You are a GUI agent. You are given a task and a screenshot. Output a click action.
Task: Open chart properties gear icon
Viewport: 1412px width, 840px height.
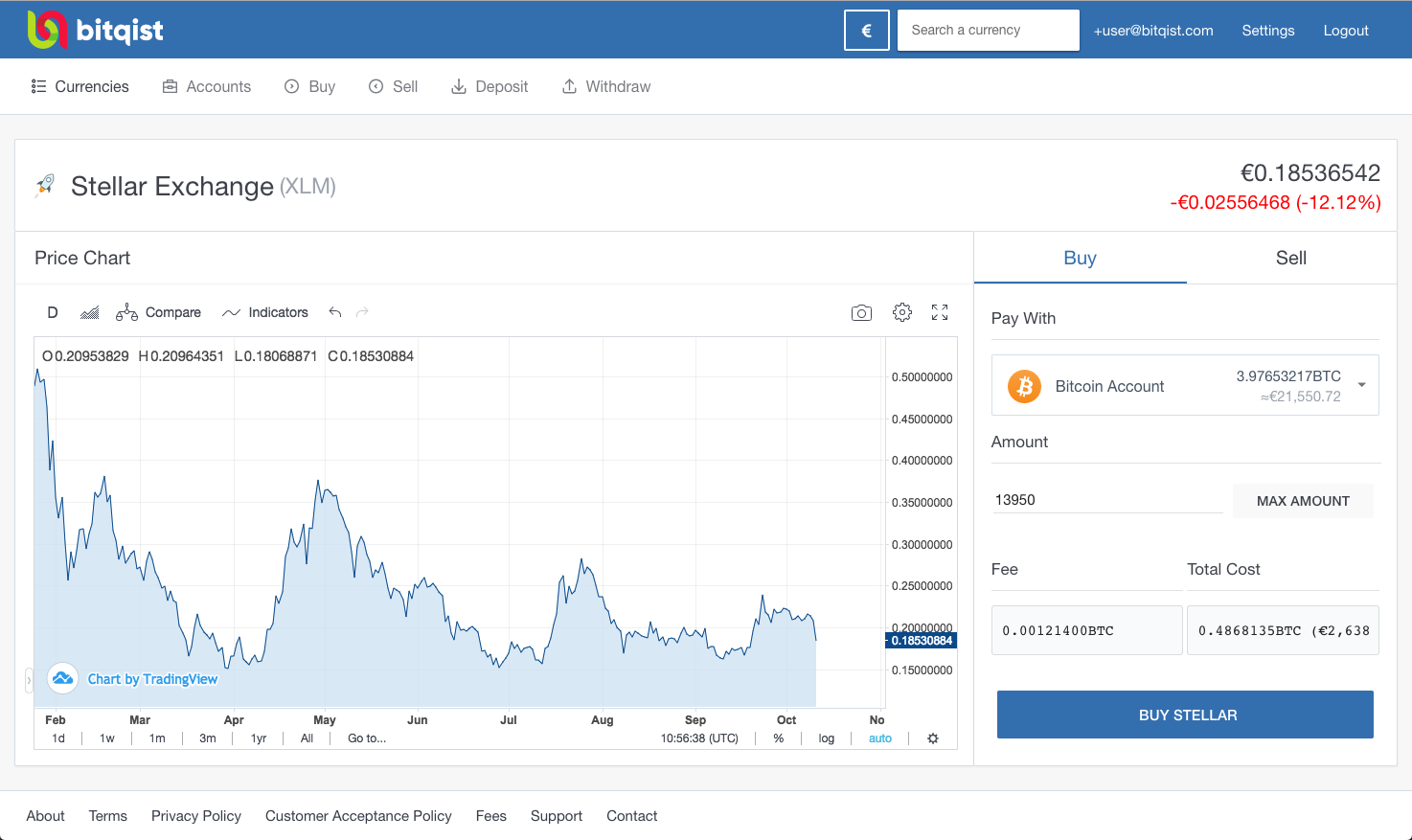[x=902, y=312]
